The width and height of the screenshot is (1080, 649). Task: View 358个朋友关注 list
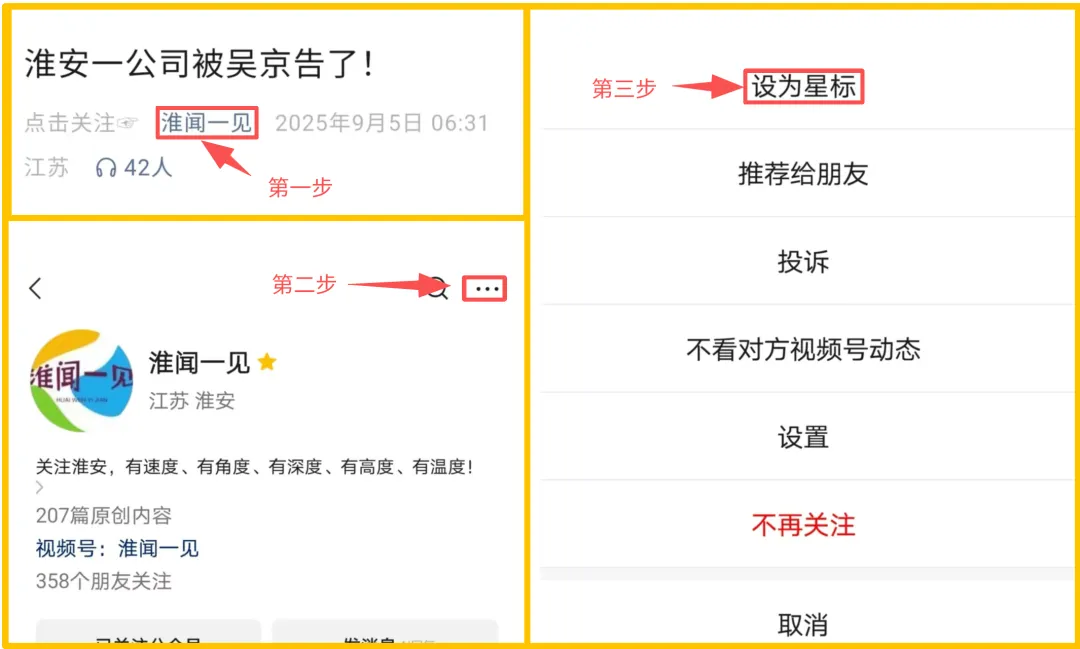104,581
